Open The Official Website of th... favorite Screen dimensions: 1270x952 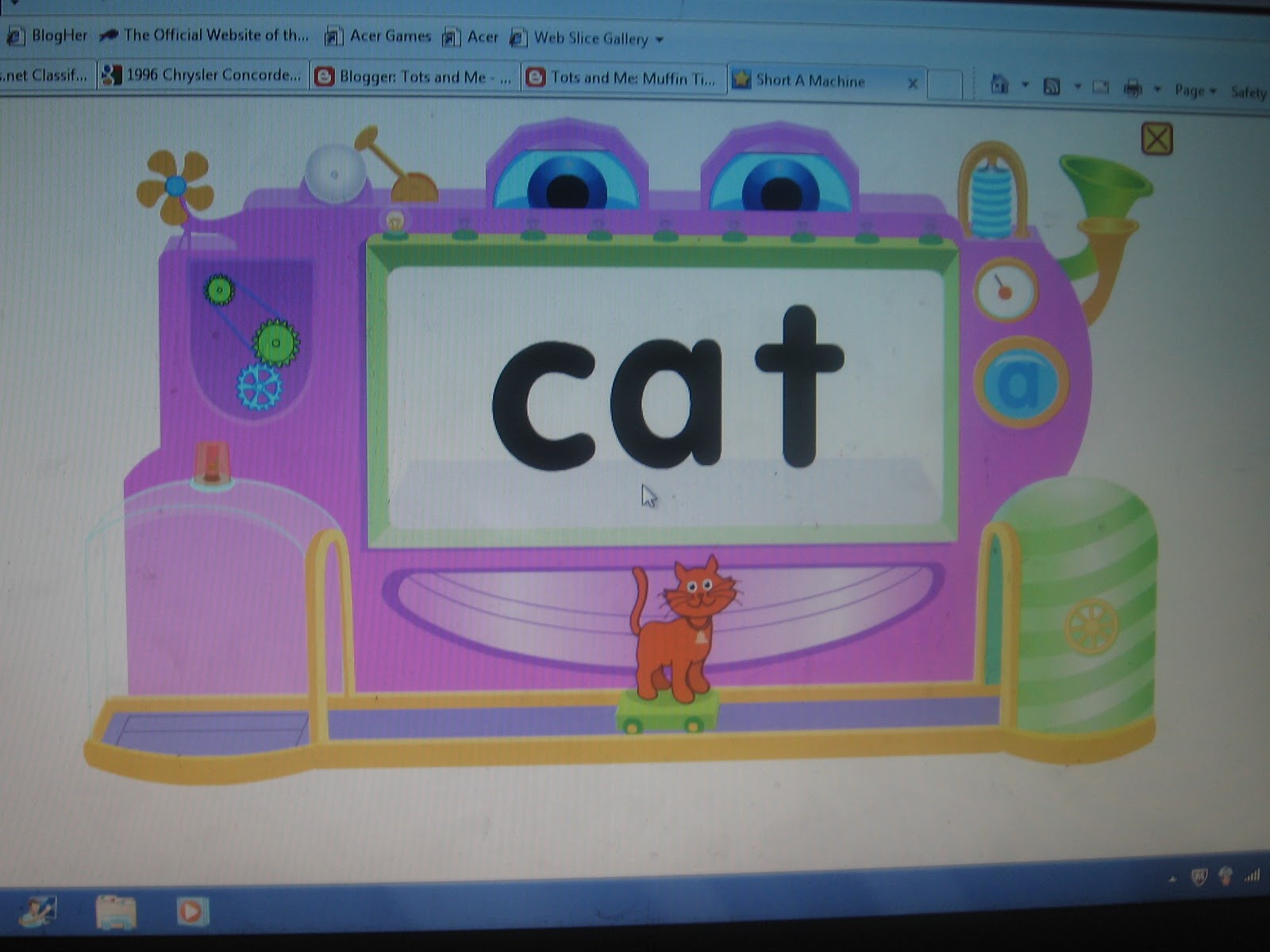(203, 35)
